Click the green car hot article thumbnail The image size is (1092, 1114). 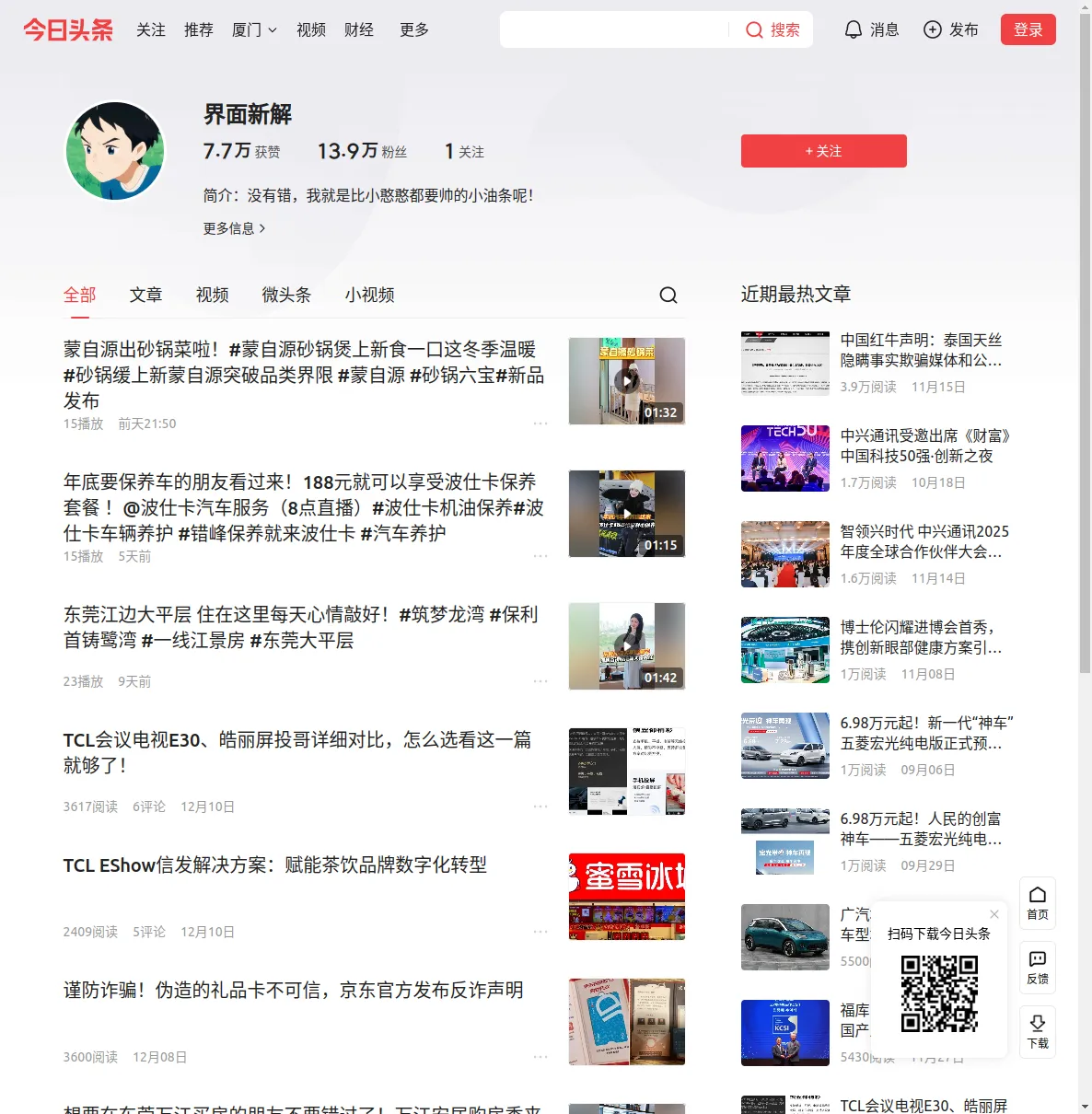tap(785, 937)
